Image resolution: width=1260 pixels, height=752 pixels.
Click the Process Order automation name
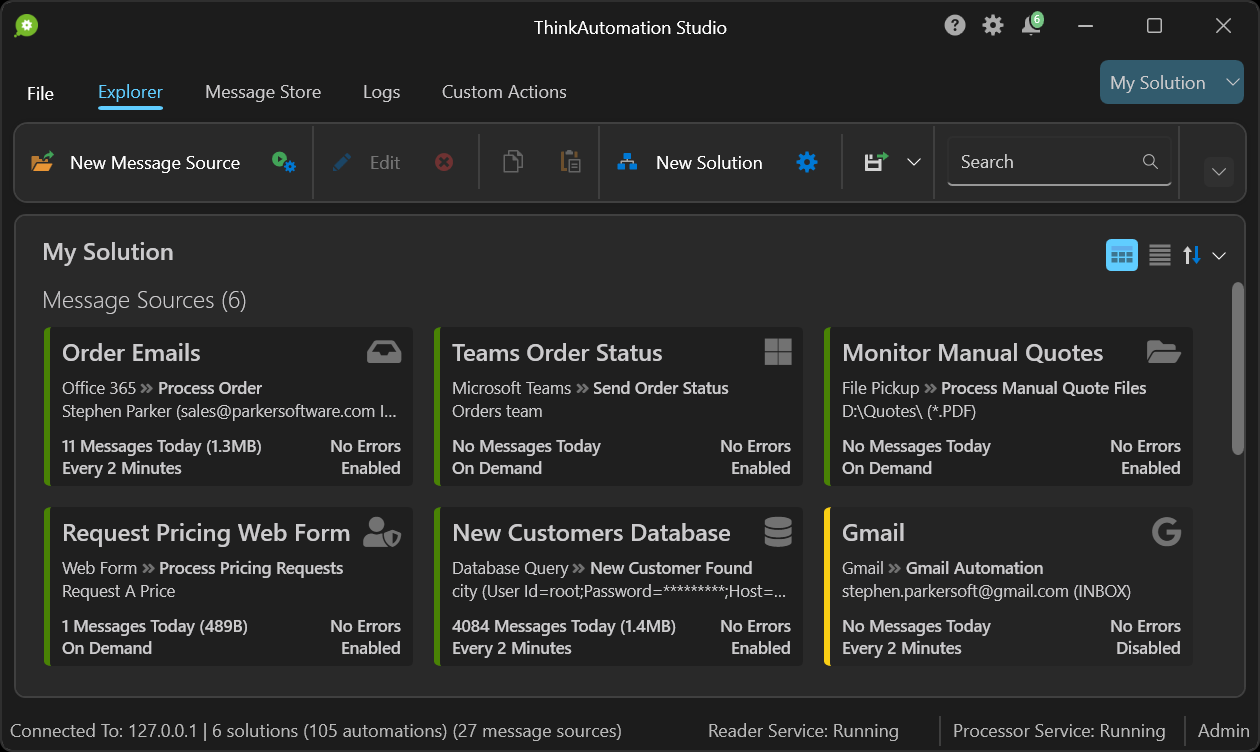point(210,388)
